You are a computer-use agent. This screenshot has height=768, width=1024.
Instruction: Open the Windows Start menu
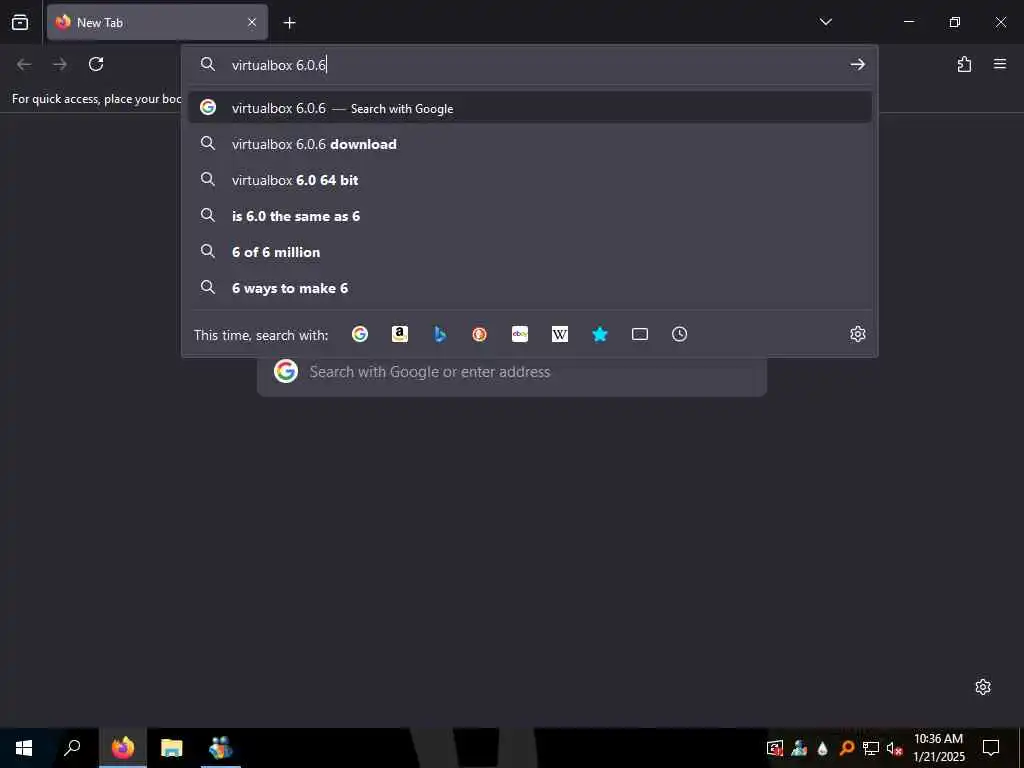tap(24, 748)
